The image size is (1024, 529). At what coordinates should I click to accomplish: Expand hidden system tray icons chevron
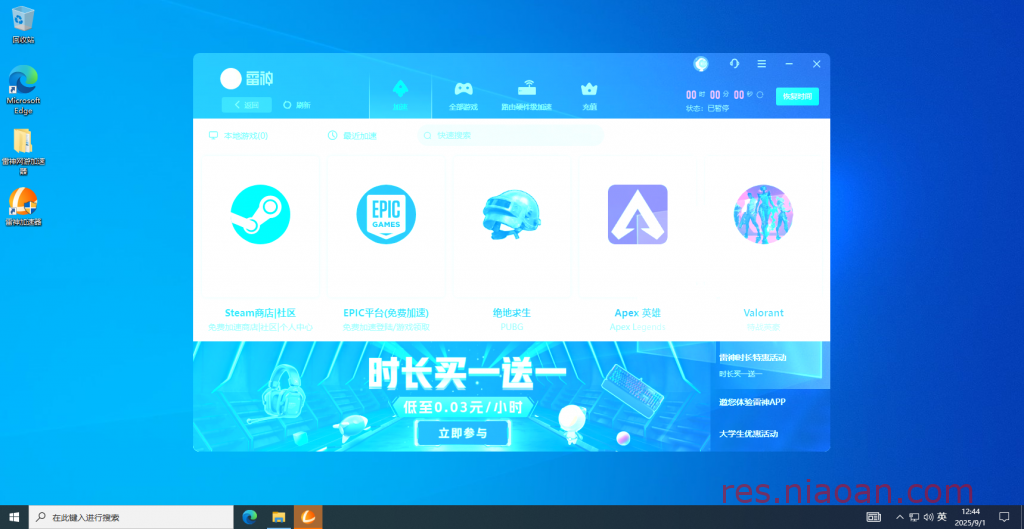tap(900, 517)
